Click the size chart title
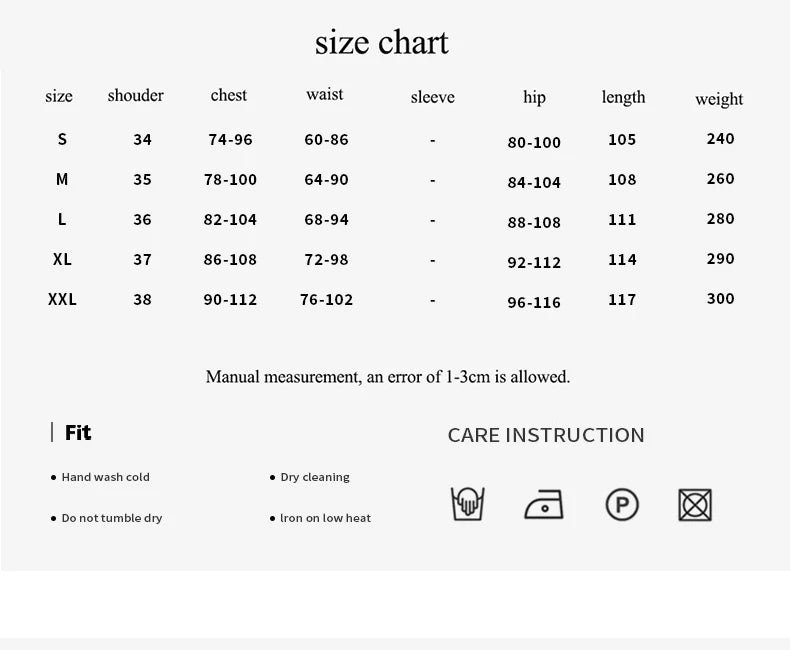 point(381,42)
